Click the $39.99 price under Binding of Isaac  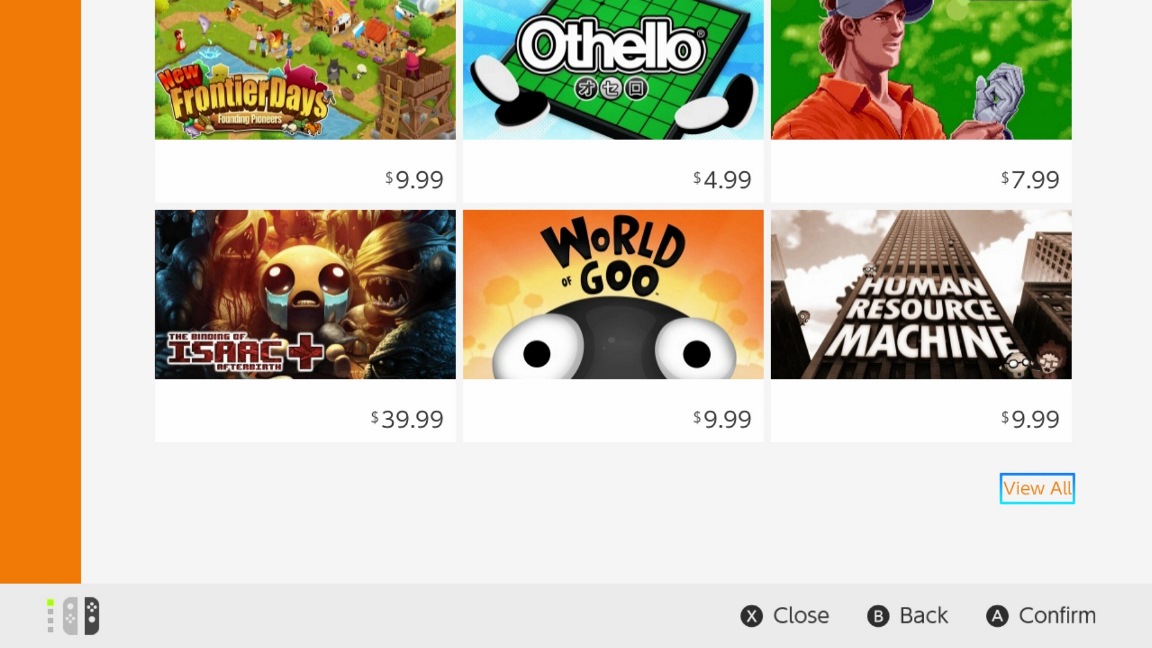408,419
